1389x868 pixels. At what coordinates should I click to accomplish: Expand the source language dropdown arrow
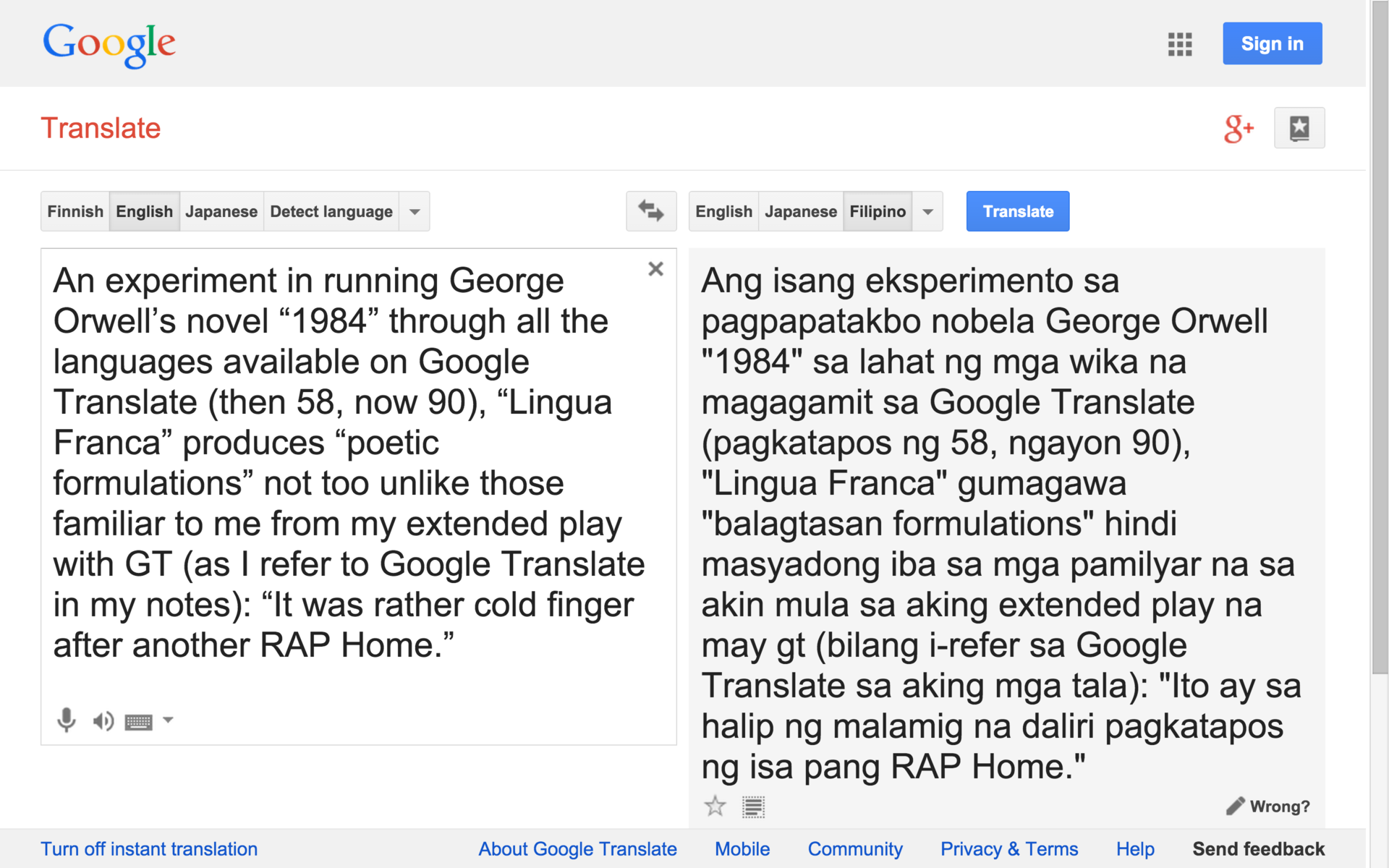point(415,212)
